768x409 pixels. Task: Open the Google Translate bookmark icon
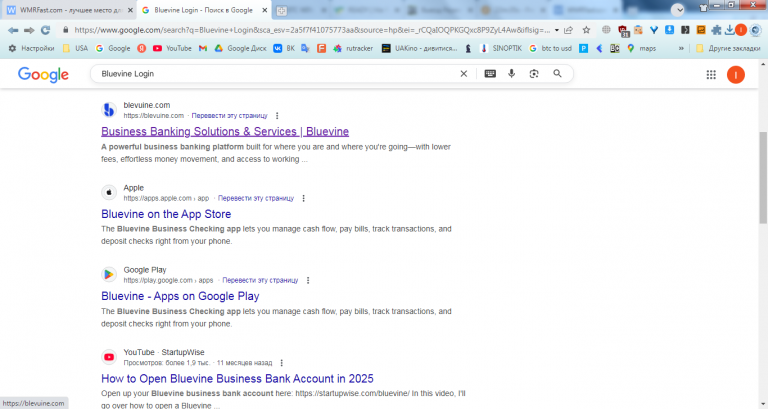(x=306, y=48)
